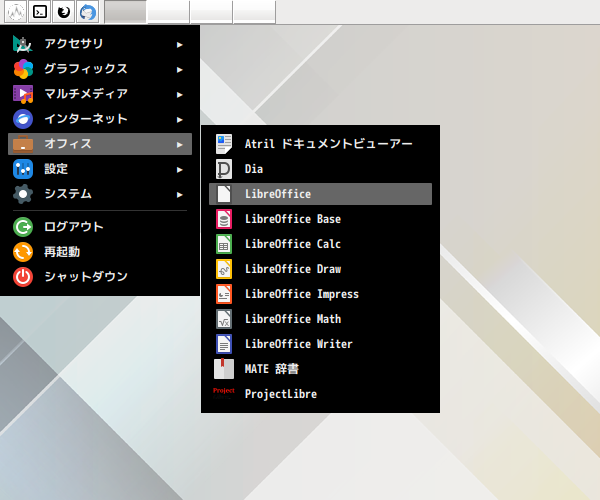
Task: Select the ログアウト label
Action: point(74,226)
